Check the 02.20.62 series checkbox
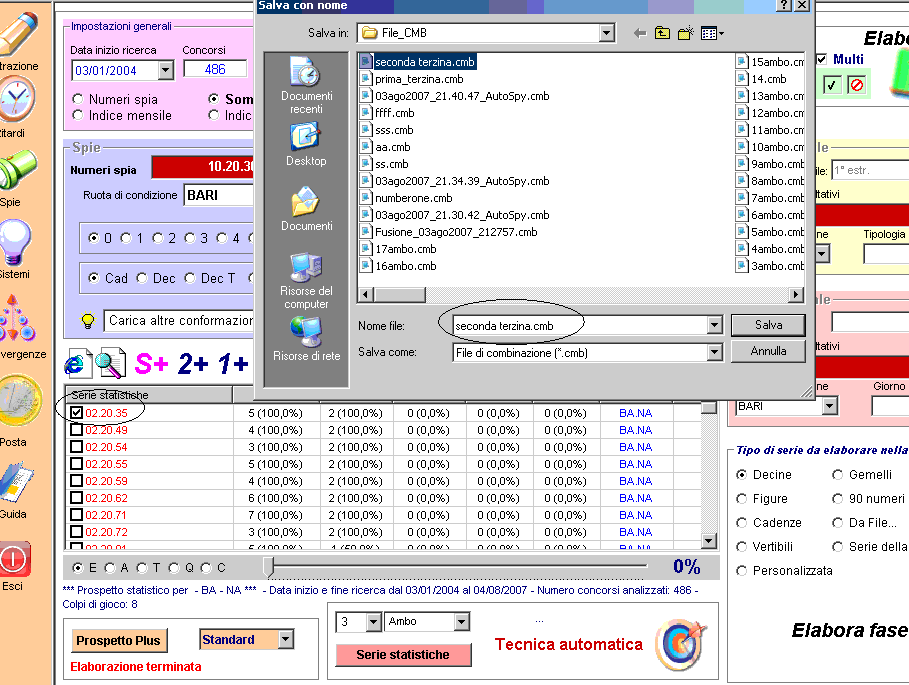The width and height of the screenshot is (909, 685). pyautogui.click(x=76, y=498)
